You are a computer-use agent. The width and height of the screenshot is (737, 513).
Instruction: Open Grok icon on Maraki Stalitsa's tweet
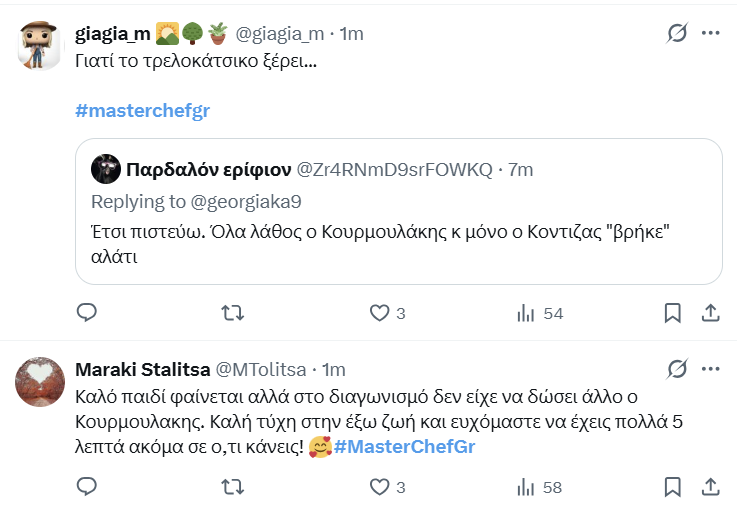pos(677,370)
